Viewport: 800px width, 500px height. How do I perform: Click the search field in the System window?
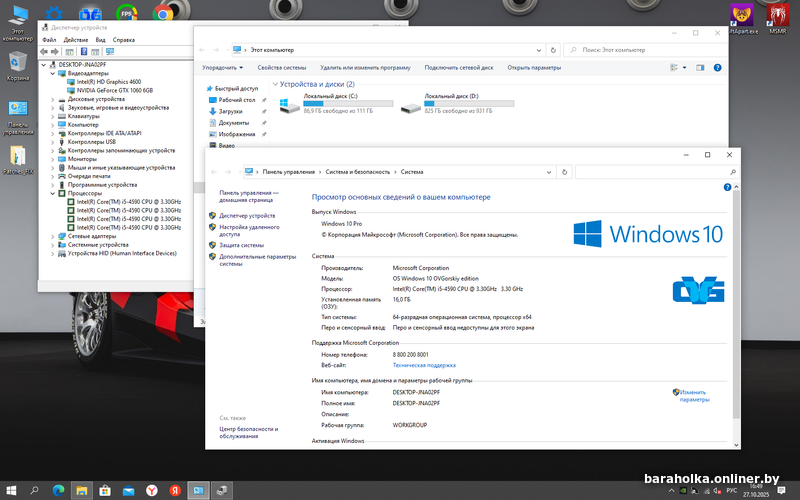[655, 172]
